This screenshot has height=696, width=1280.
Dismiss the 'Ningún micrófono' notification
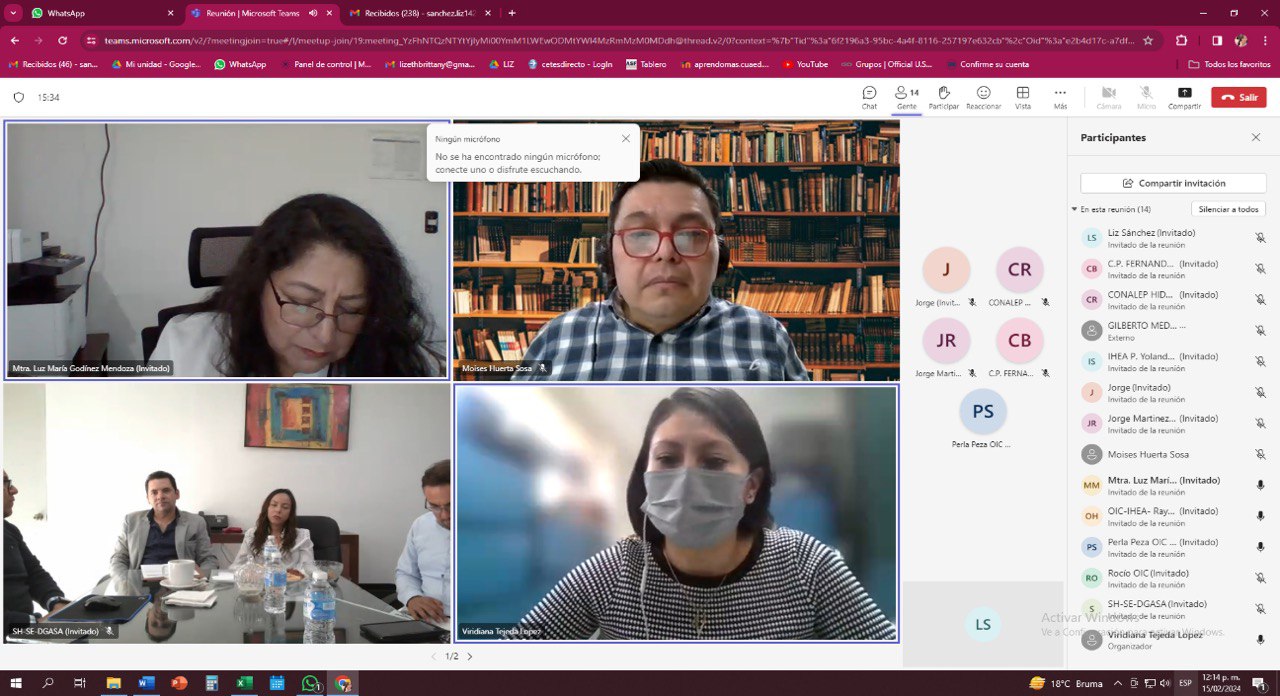click(x=626, y=139)
